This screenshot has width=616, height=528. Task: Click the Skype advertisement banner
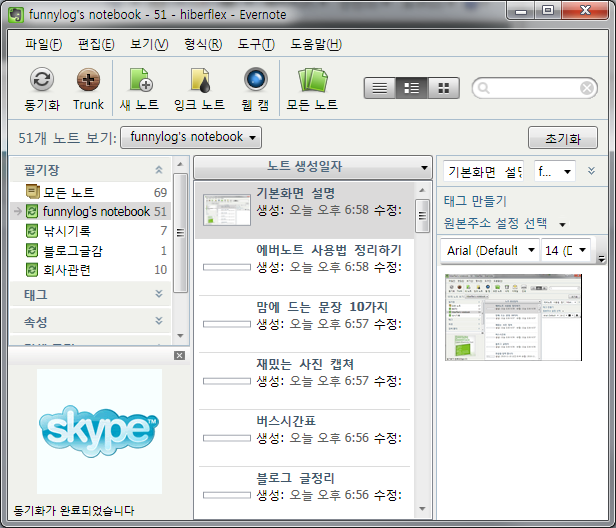coord(99,431)
